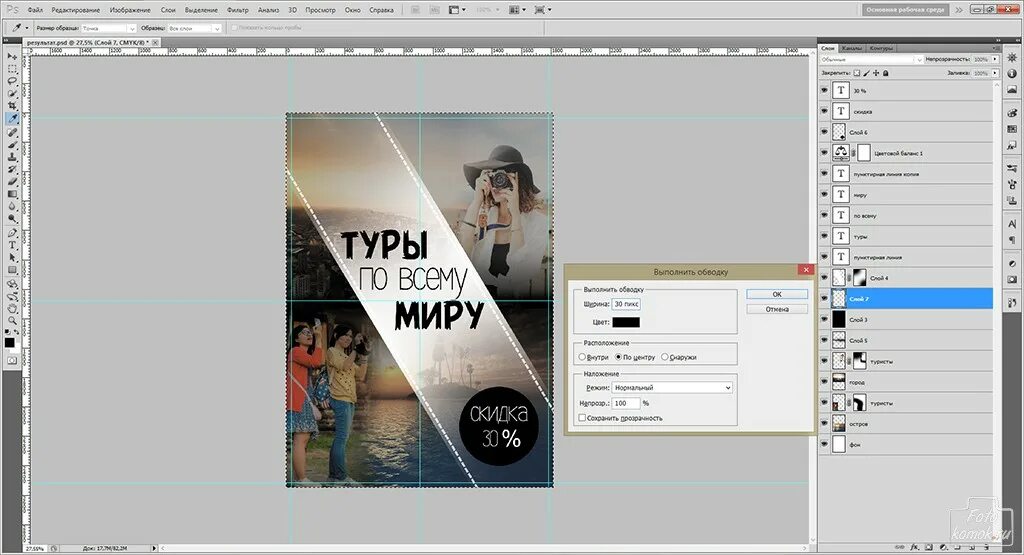This screenshot has height=555, width=1024.
Task: Select the Eyedropper tool in toolbox
Action: tap(12, 119)
